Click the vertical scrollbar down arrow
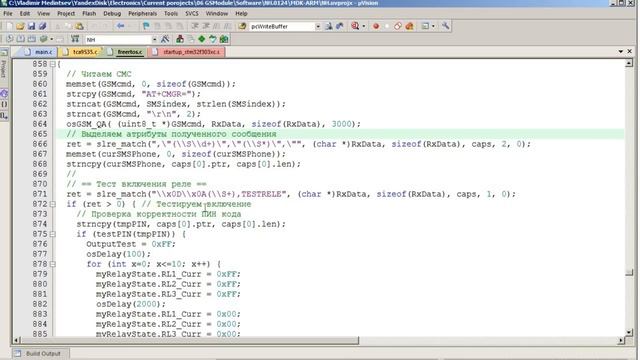 (x=629, y=332)
